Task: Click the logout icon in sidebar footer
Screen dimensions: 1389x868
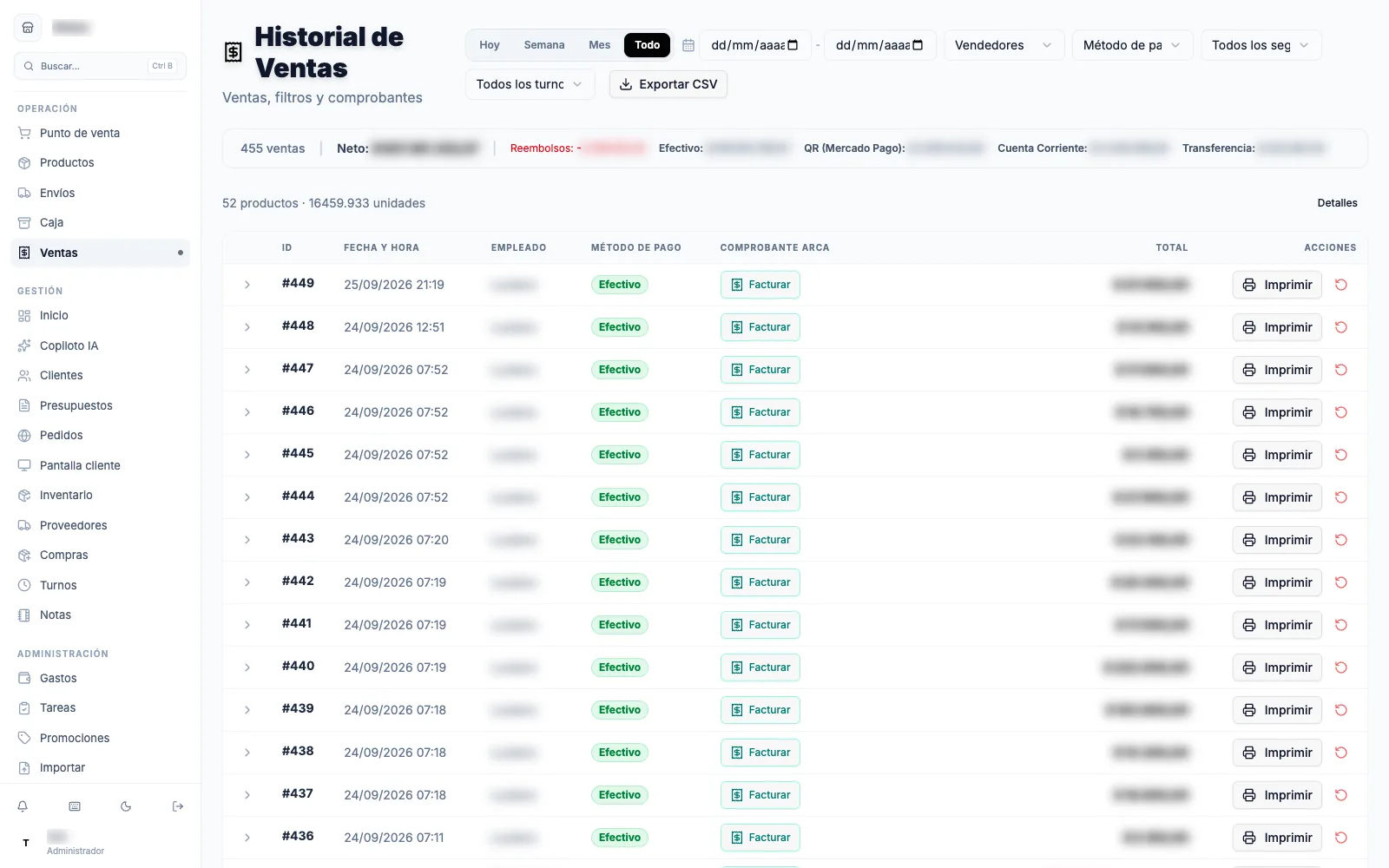Action: pos(178,806)
